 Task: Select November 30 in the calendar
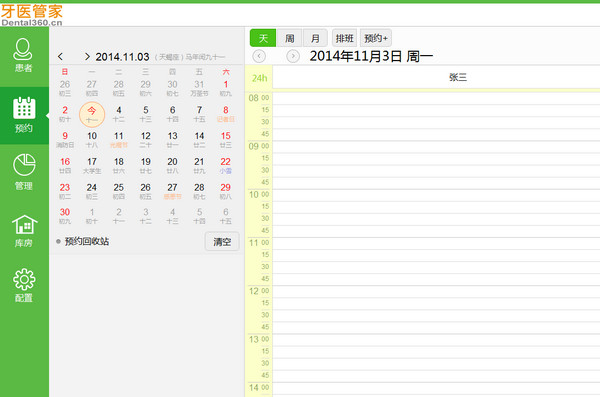[65, 216]
